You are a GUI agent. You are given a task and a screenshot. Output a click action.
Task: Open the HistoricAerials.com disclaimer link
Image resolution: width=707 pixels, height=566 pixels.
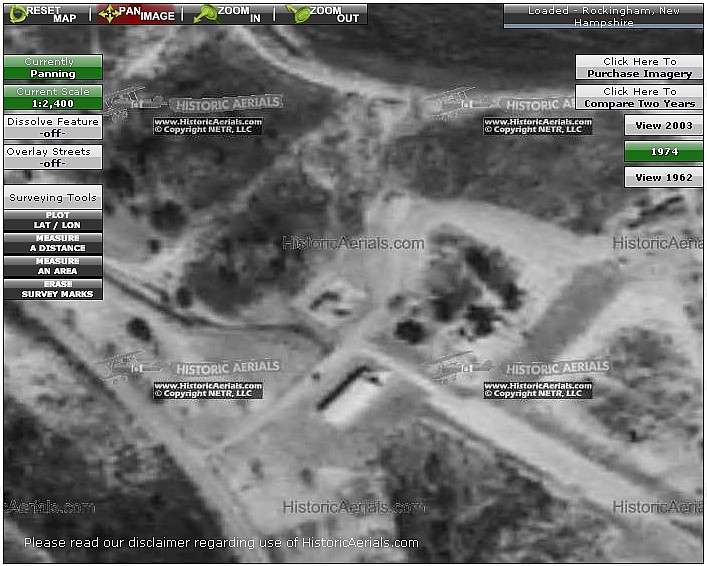click(x=221, y=543)
